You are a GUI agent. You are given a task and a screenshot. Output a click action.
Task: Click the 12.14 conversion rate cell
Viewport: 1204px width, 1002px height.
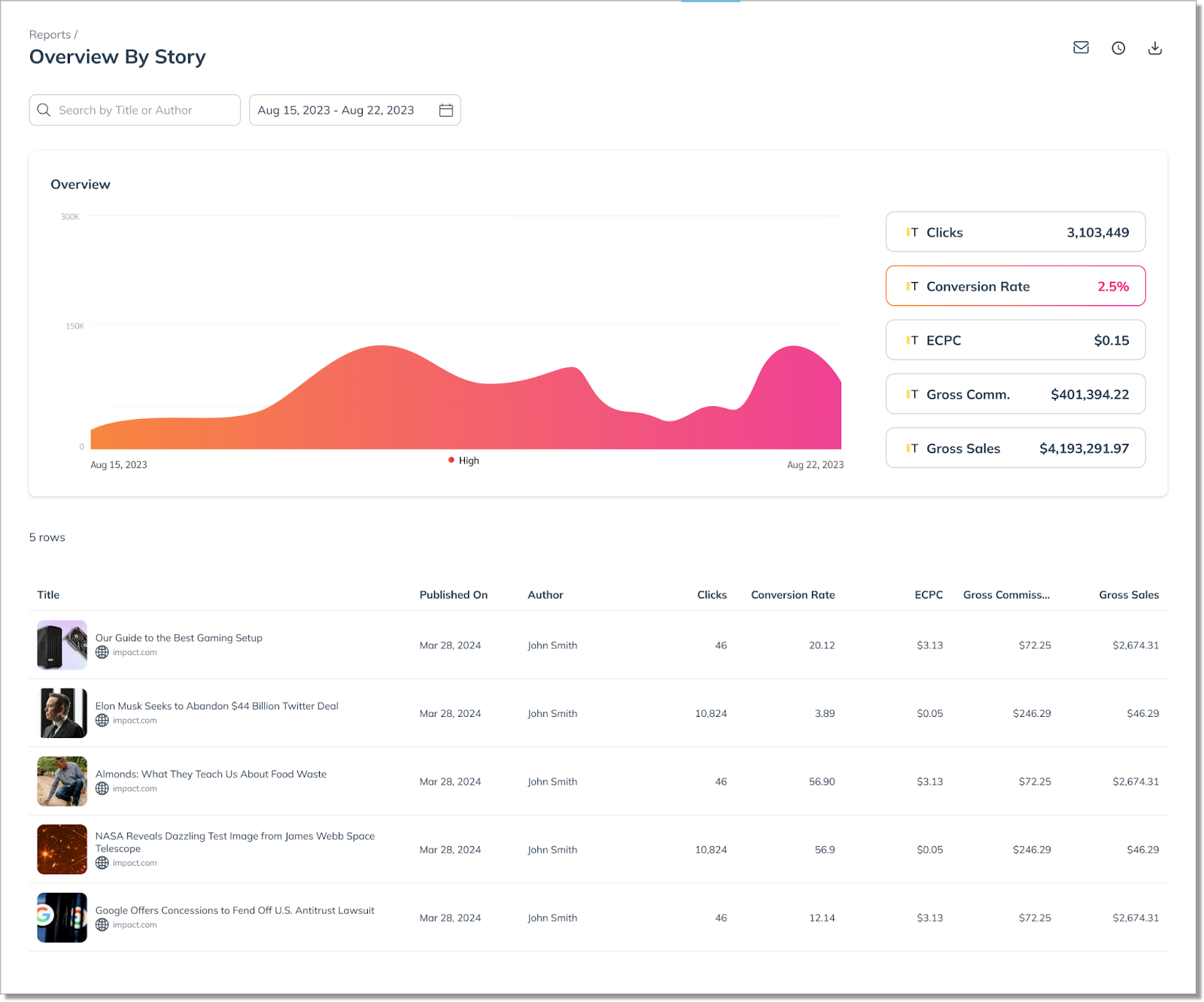(822, 918)
